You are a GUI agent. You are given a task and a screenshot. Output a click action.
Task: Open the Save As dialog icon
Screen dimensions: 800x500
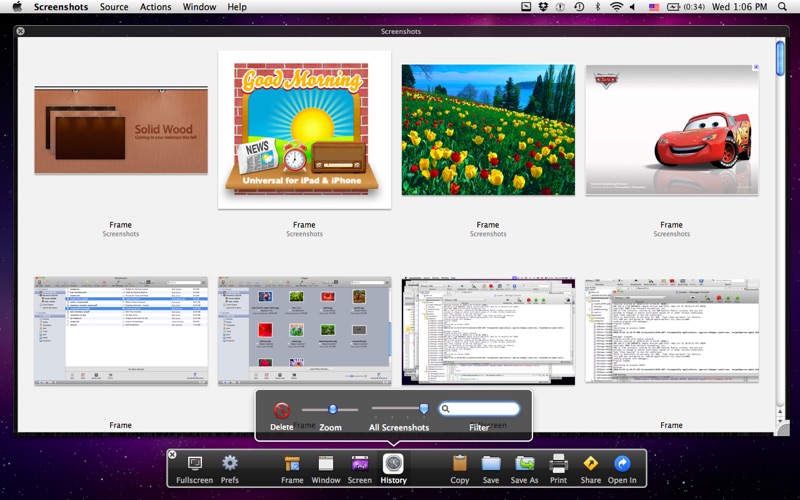point(524,464)
